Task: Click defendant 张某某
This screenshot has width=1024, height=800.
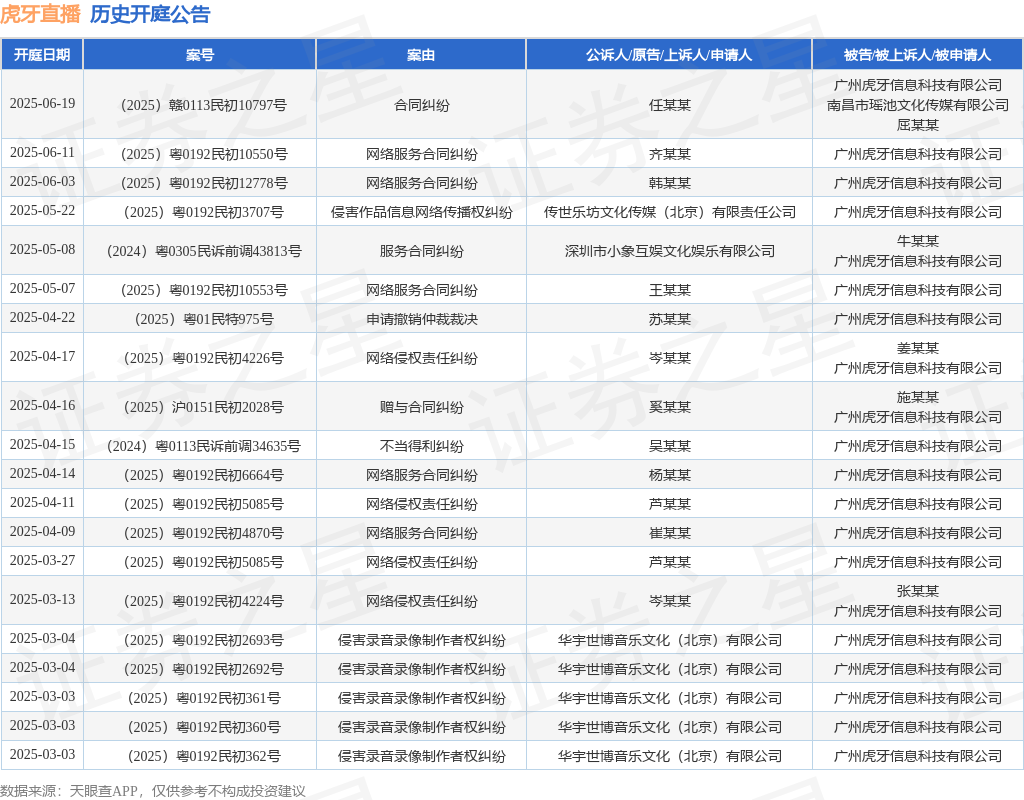Action: [918, 591]
